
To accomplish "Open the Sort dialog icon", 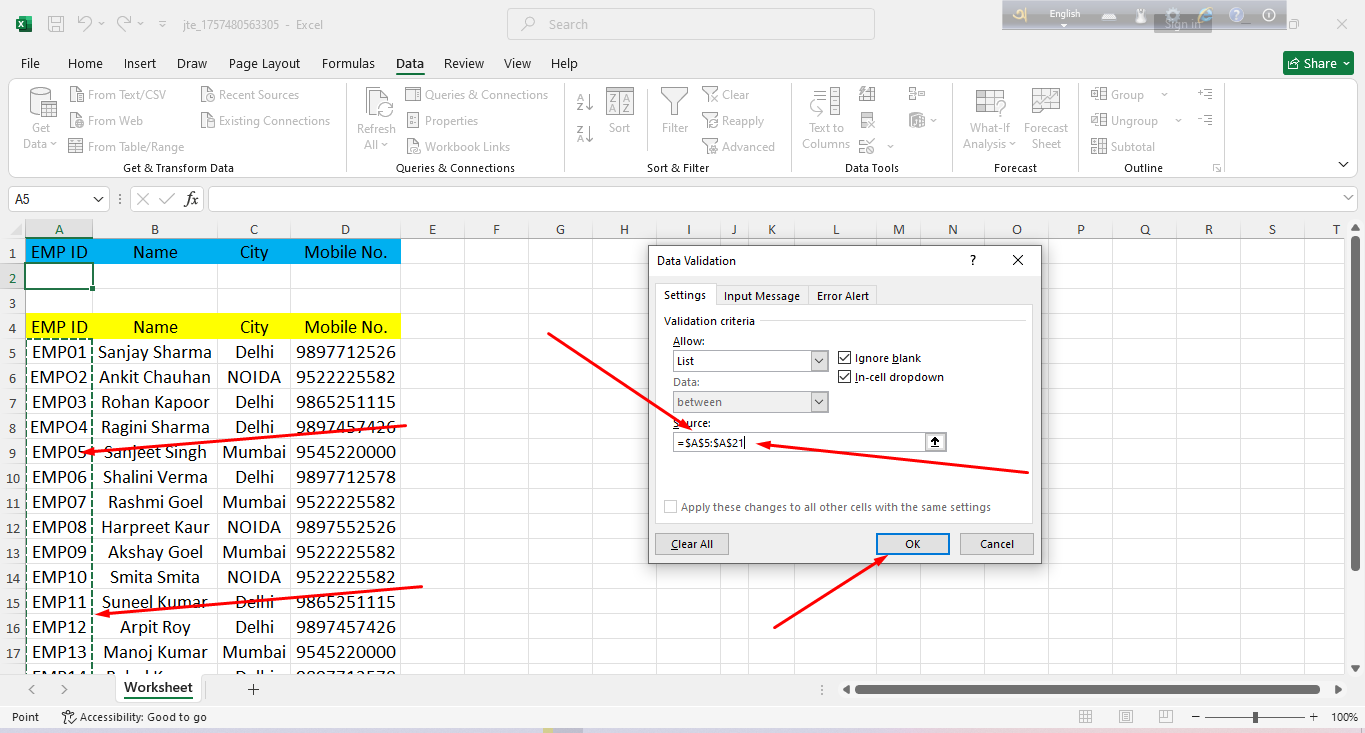I will [619, 111].
